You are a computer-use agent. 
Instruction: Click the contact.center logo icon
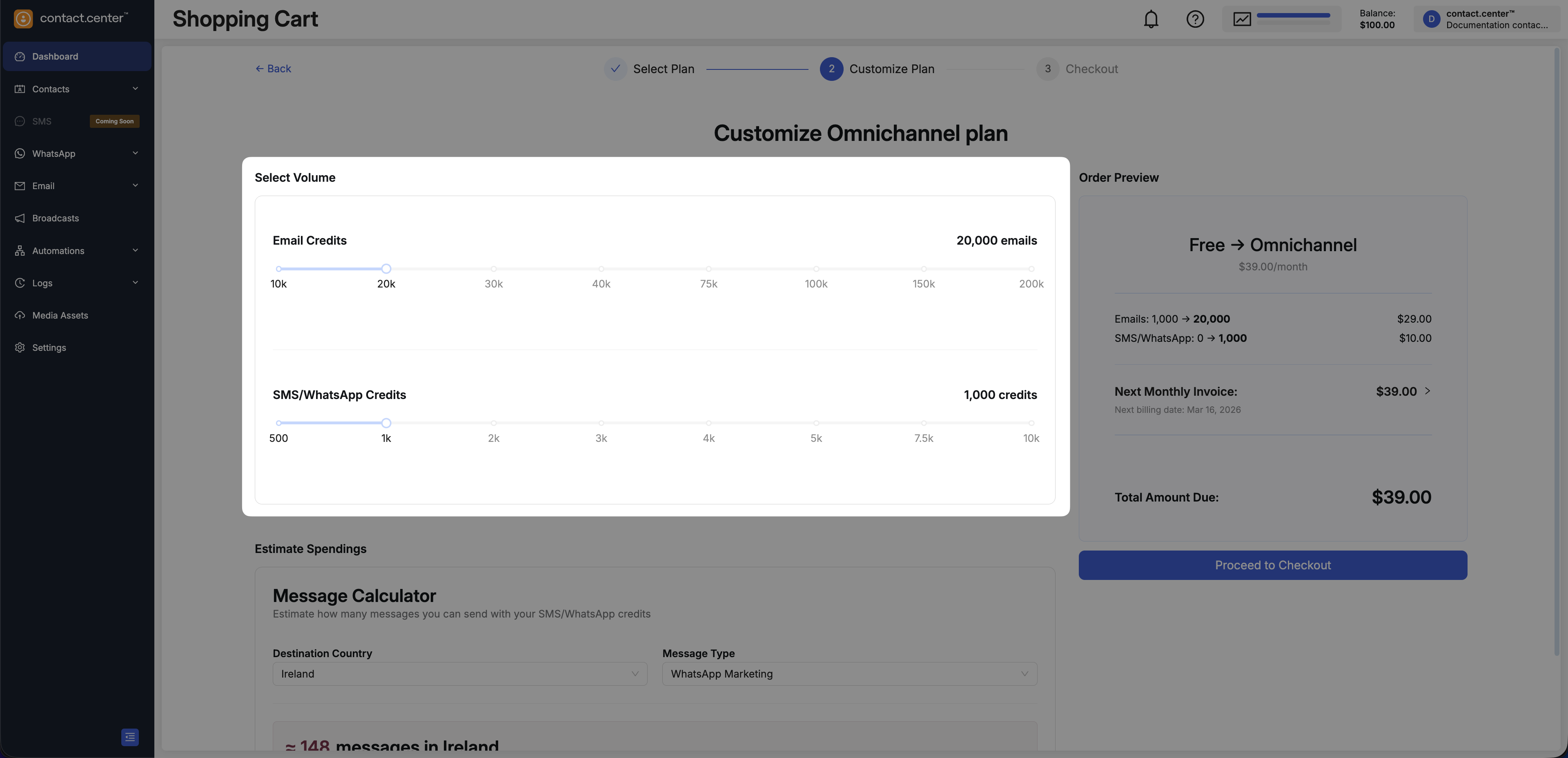pyautogui.click(x=23, y=19)
